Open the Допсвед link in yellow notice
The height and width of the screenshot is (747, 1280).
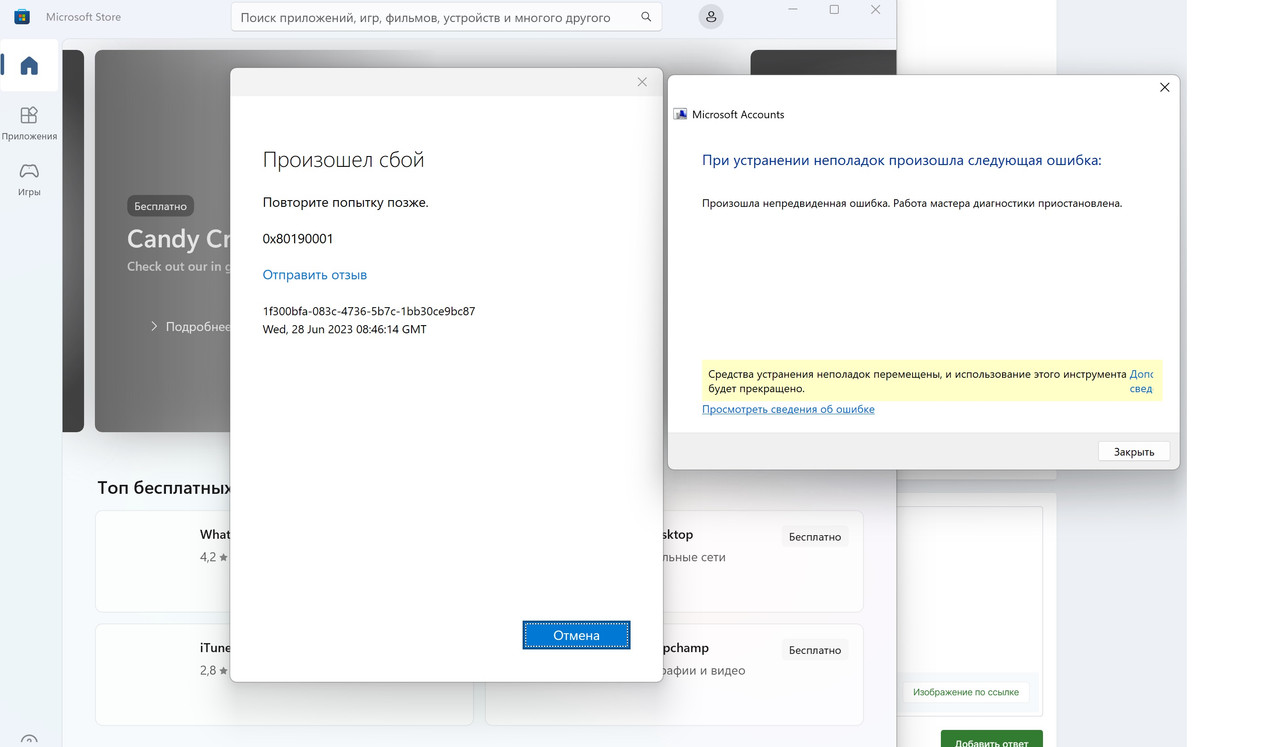pyautogui.click(x=1141, y=381)
